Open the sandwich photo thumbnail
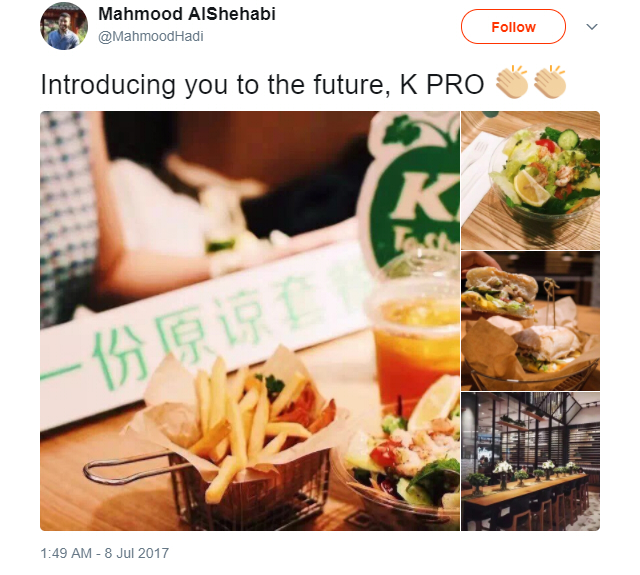Image resolution: width=640 pixels, height=575 pixels. tap(531, 321)
